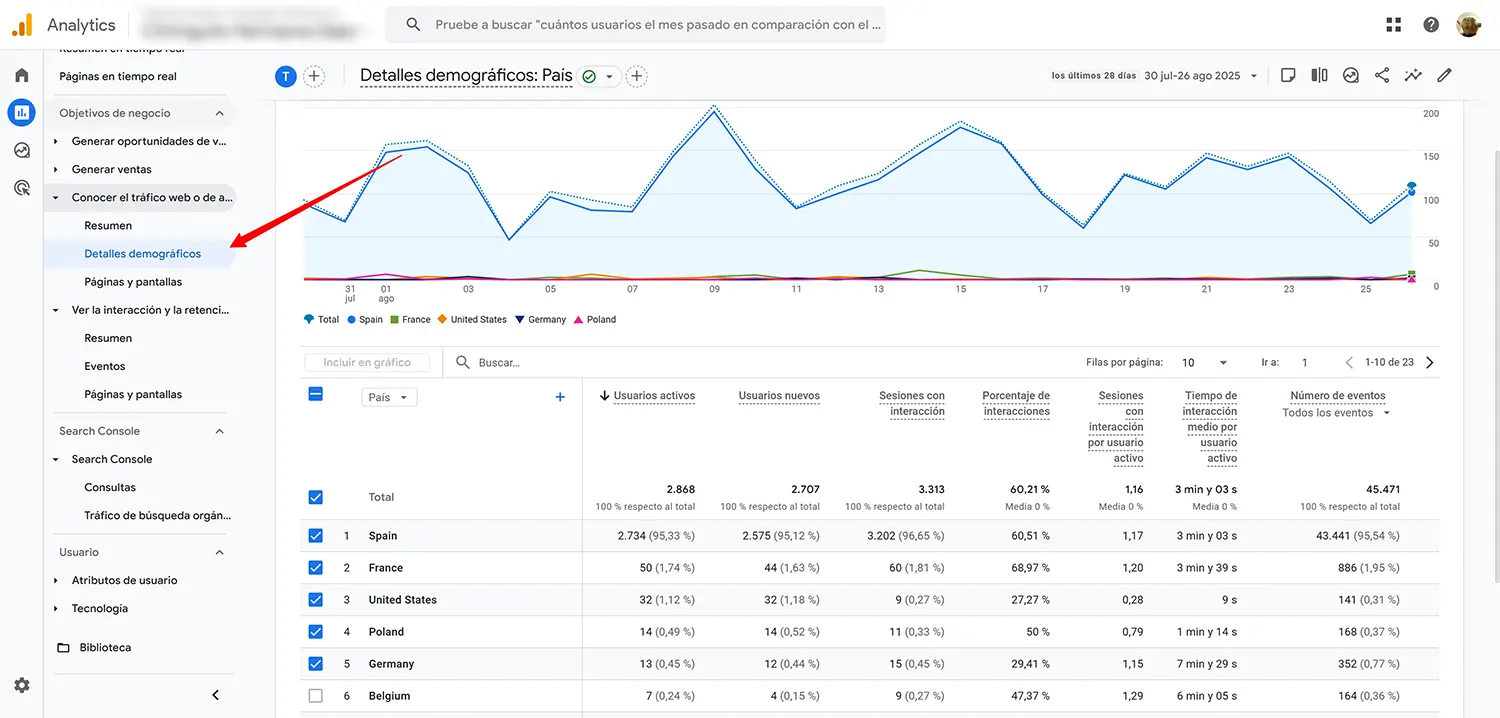Select the Reports icon in the left rail

coord(21,112)
